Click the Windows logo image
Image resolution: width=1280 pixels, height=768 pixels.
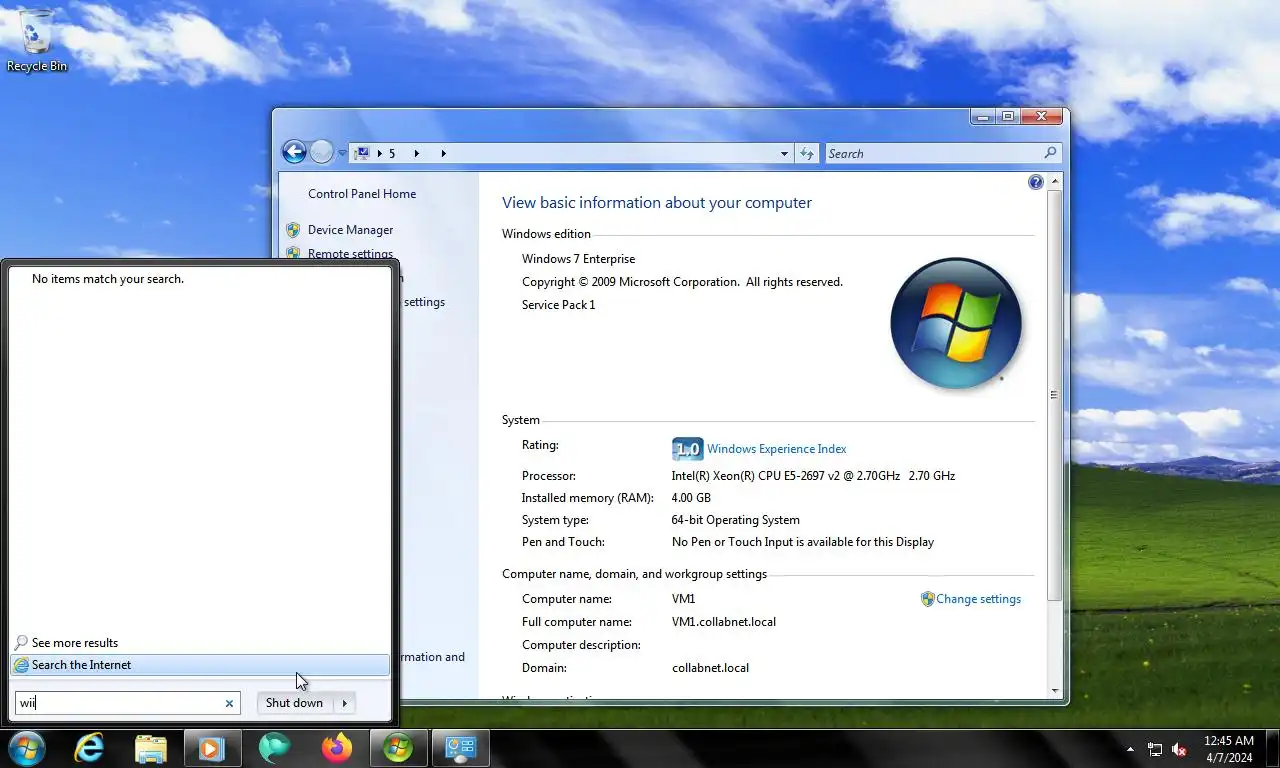coord(956,323)
